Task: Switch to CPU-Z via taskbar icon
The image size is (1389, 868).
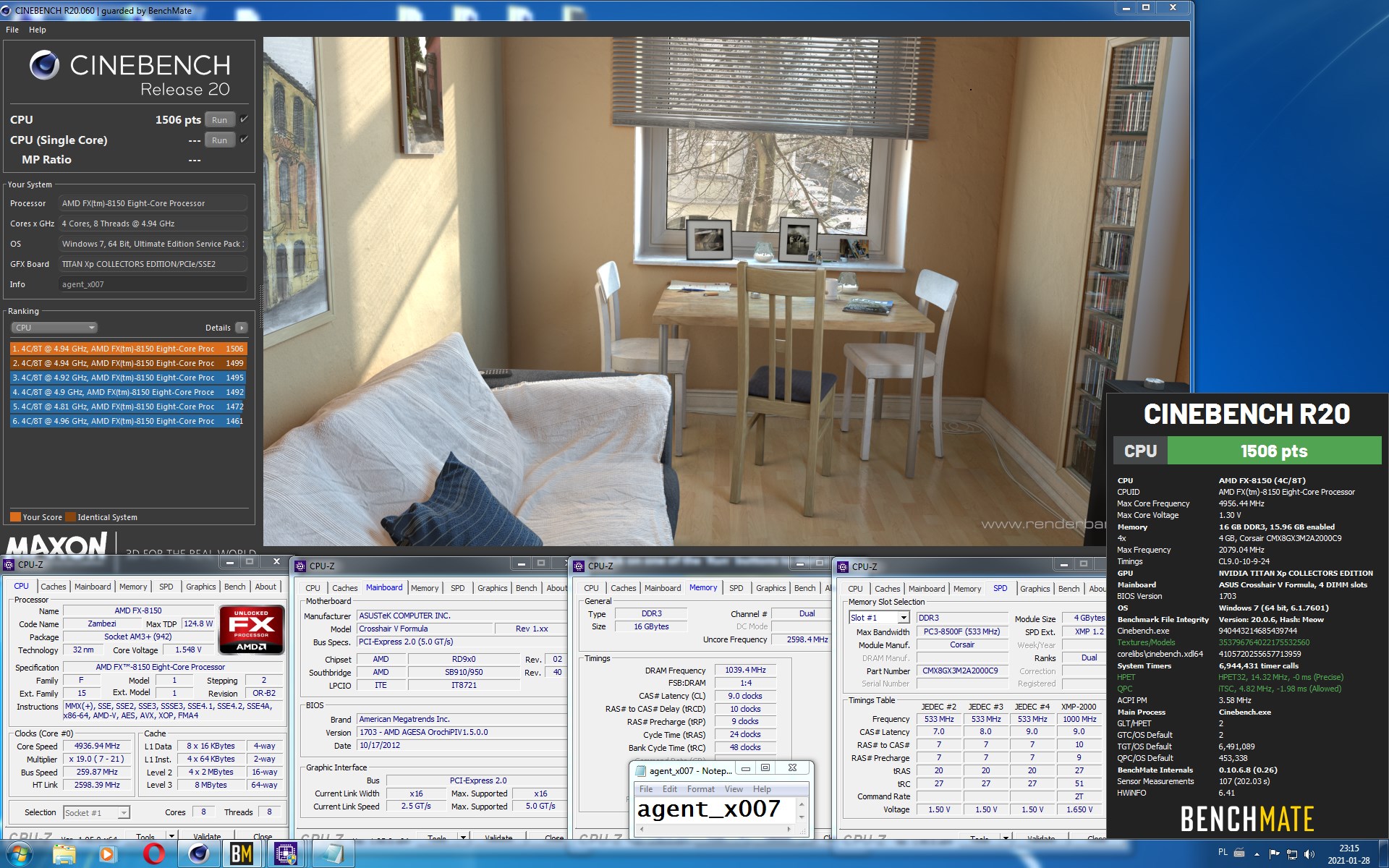Action: [x=286, y=854]
